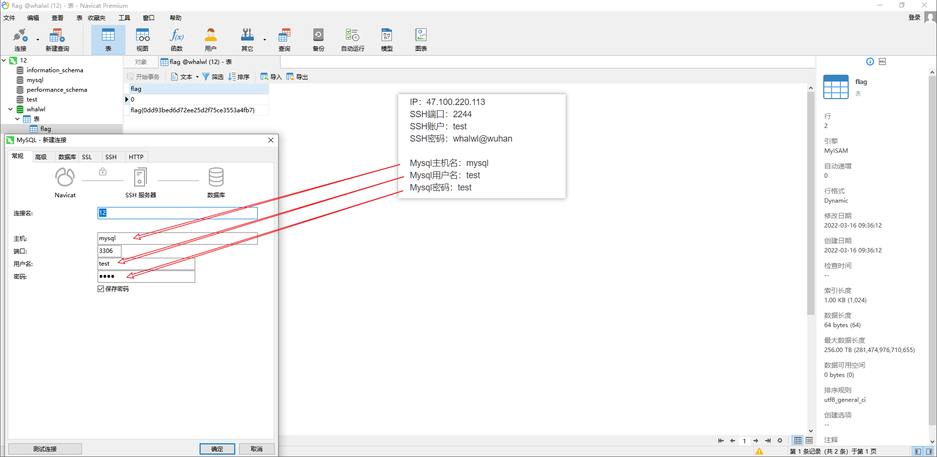
Task: Click the 测试连接 (Test Connection) button
Action: [45, 449]
